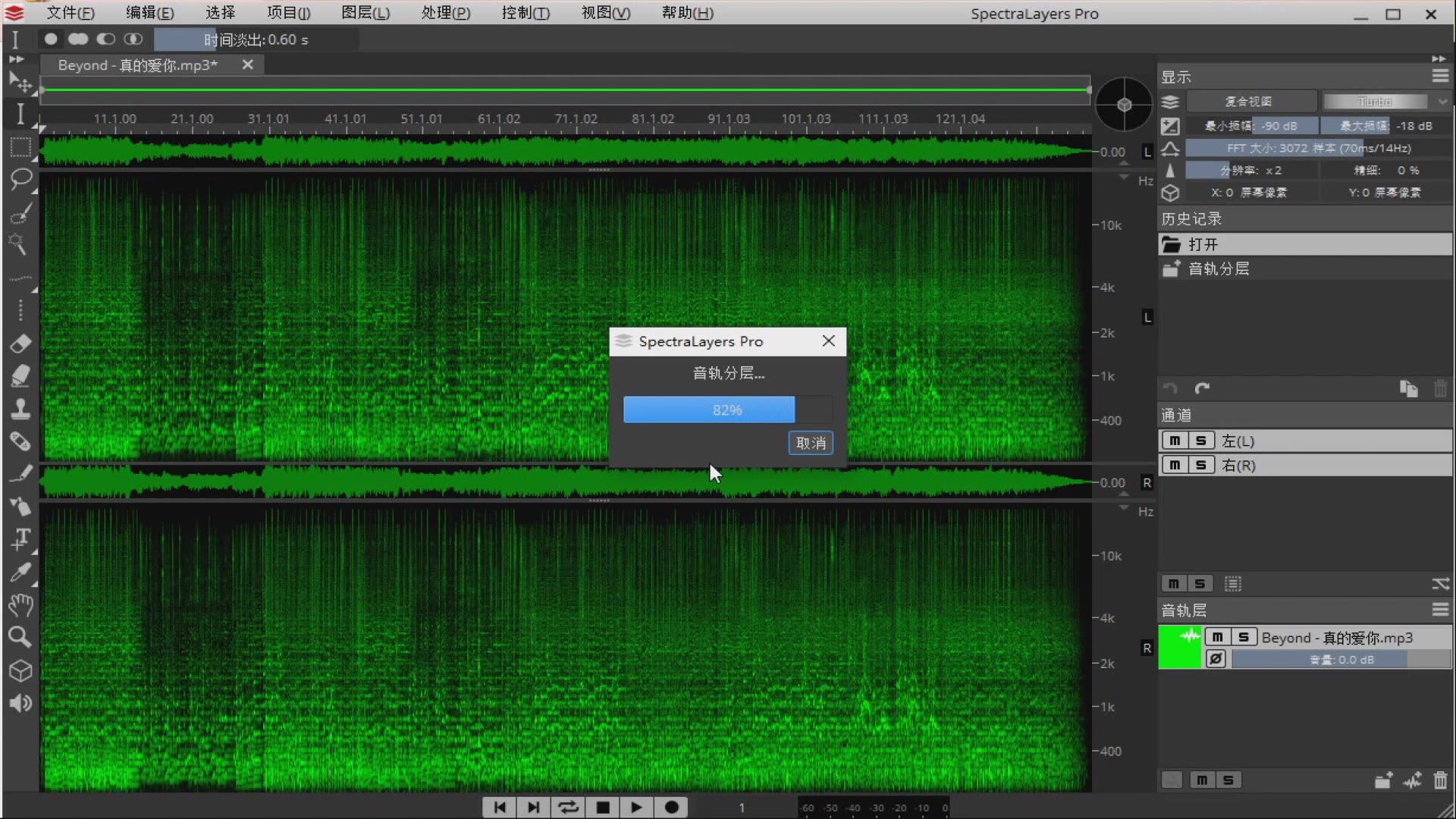This screenshot has width=1456, height=819.
Task: Select the hand pan tool
Action: pyautogui.click(x=20, y=604)
